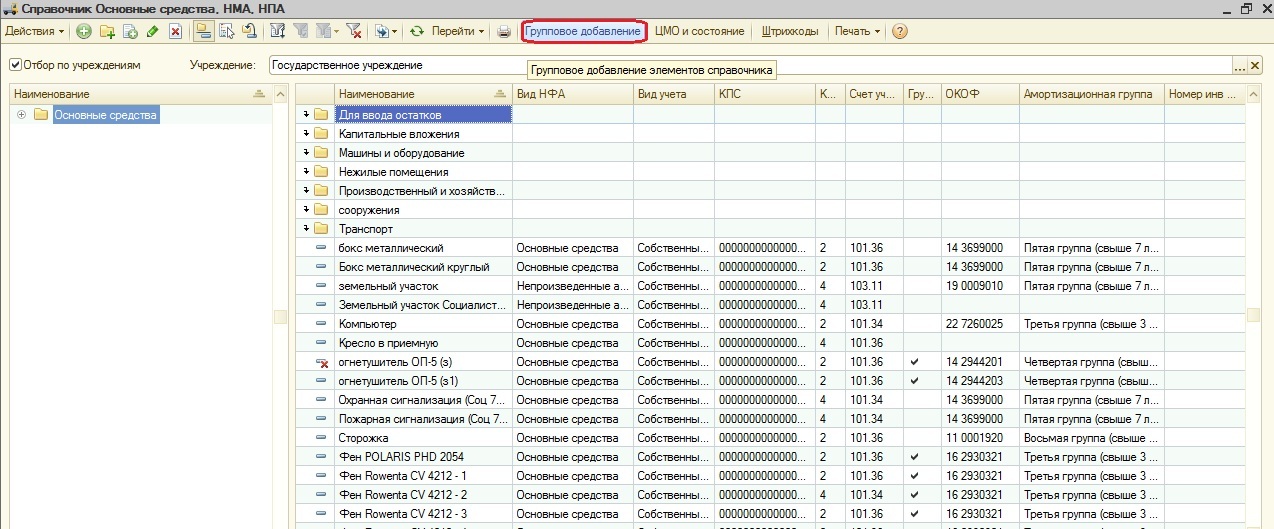1274x529 pixels.
Task: Click item icon of бокс металлический row
Action: pyautogui.click(x=321, y=248)
